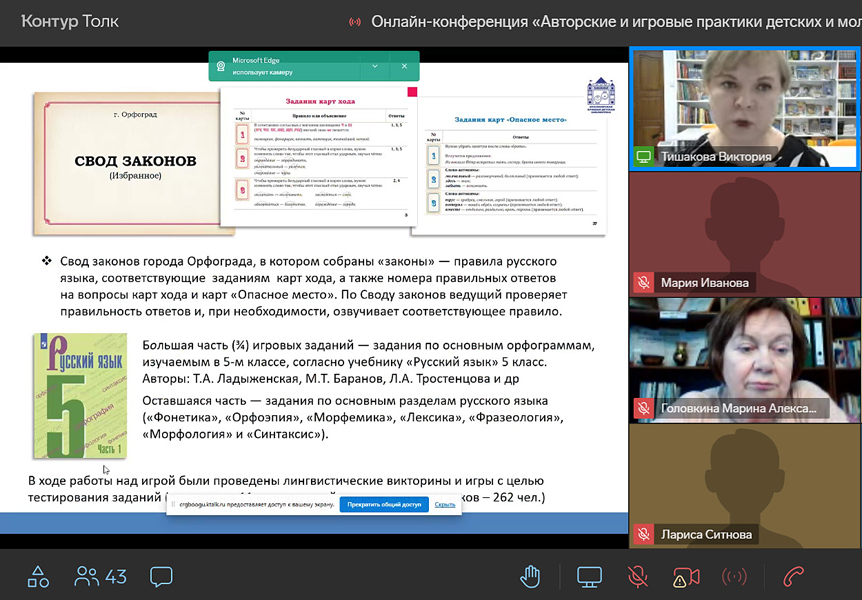Toggle the camera with warning badge
This screenshot has width=862, height=600.
click(686, 576)
